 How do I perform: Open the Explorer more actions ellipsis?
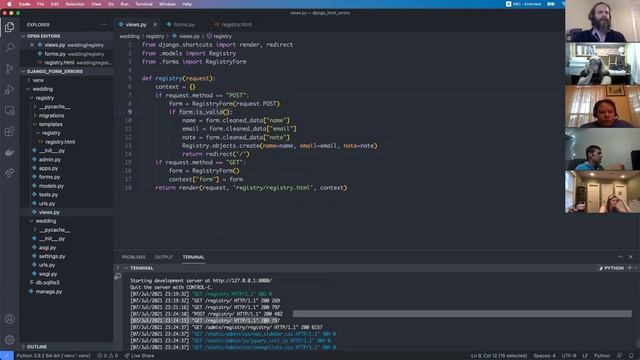(x=104, y=25)
